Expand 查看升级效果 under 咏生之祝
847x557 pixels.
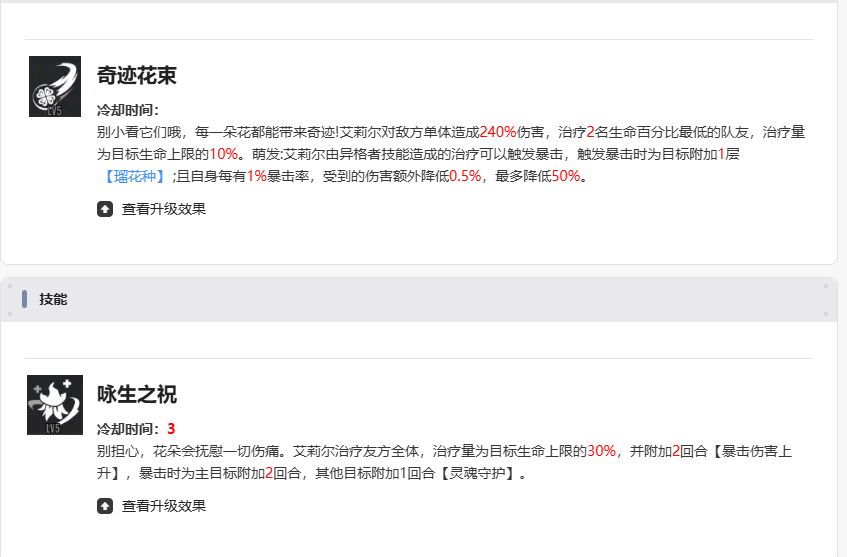(164, 506)
